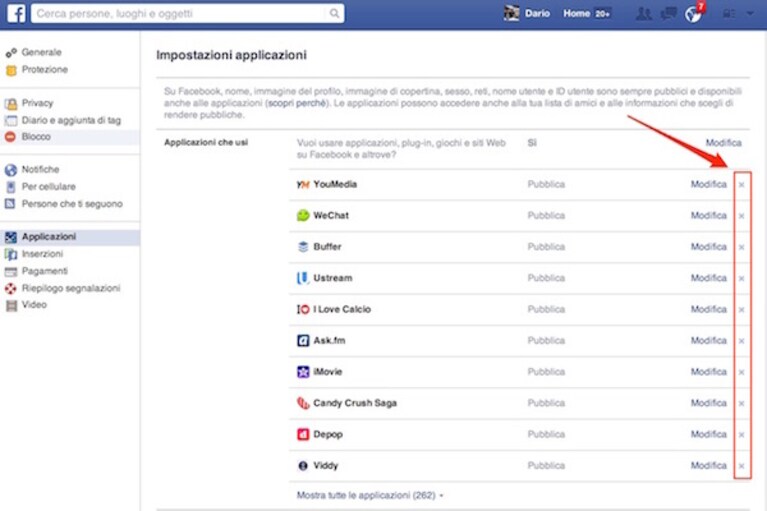Open Notifiche settings section

tap(40, 169)
